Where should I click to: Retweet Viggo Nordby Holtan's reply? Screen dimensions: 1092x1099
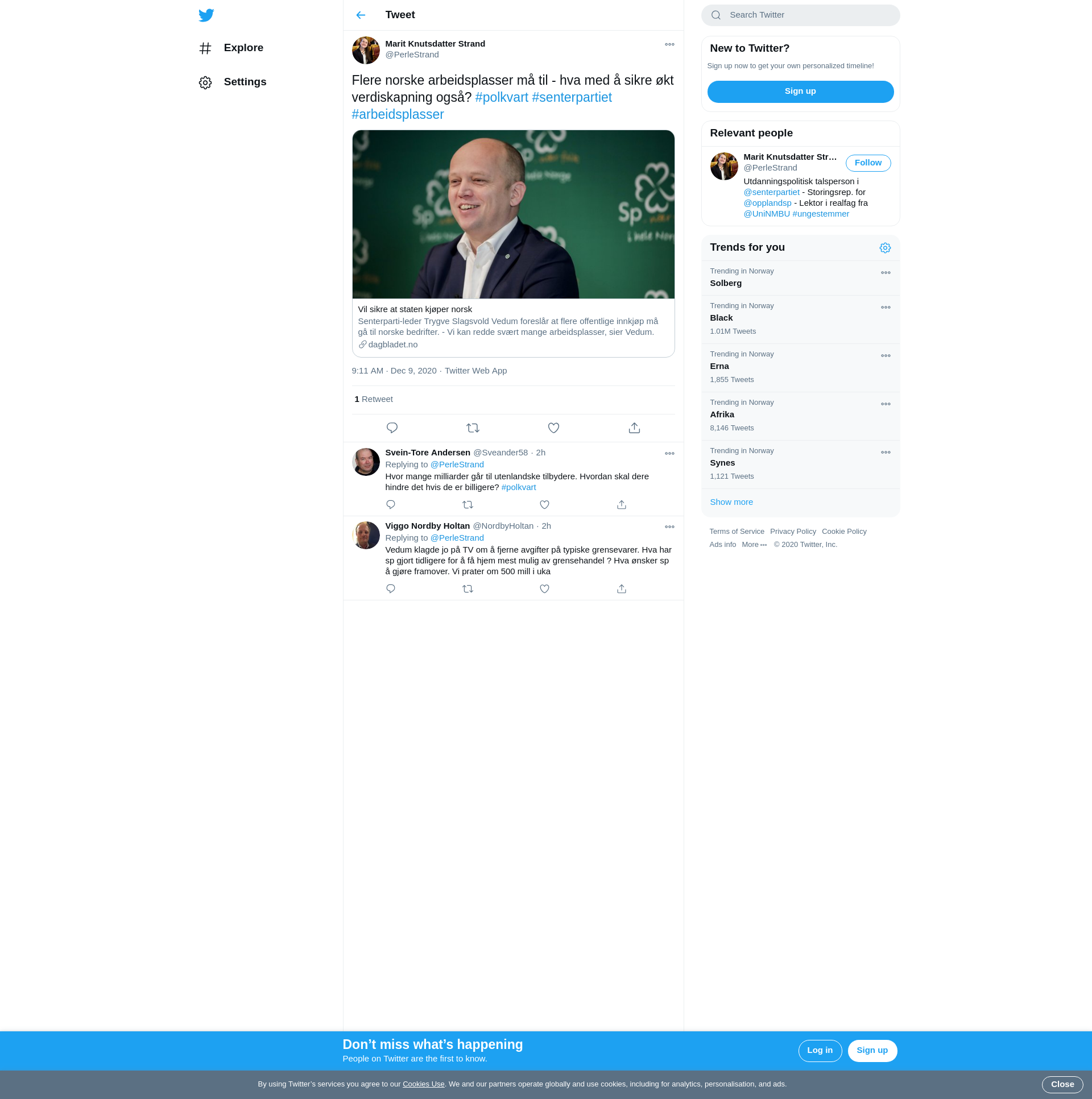click(x=467, y=589)
